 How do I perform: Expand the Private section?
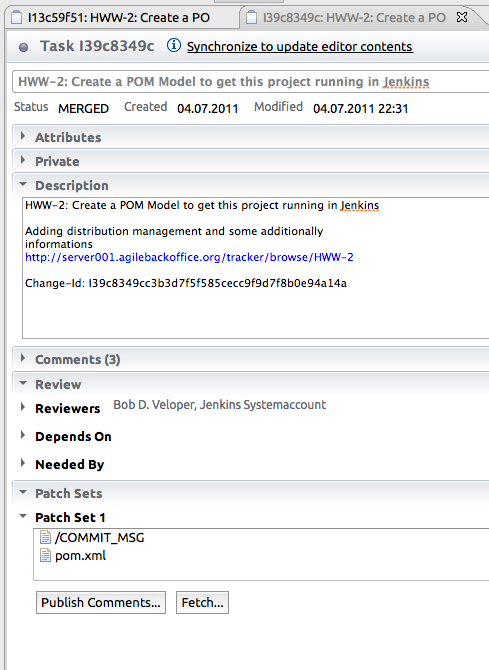tap(23, 160)
